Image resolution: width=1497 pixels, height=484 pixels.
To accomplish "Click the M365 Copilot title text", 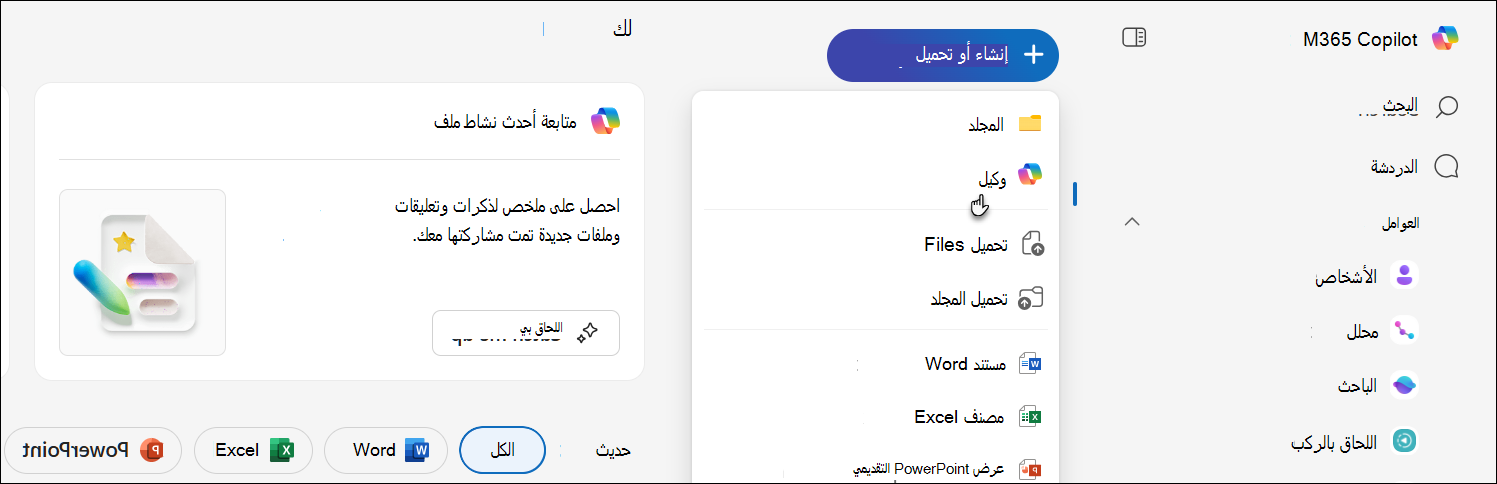I will click(x=1360, y=39).
